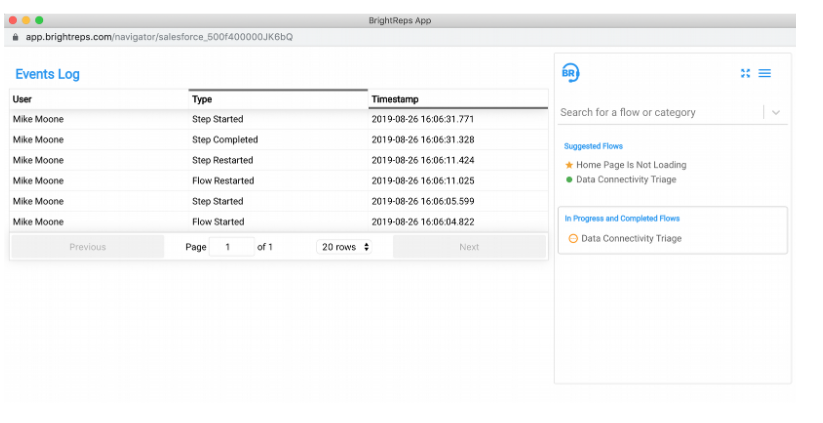The image size is (823, 423).
Task: Sort by User column header
Action: pyautogui.click(x=99, y=99)
